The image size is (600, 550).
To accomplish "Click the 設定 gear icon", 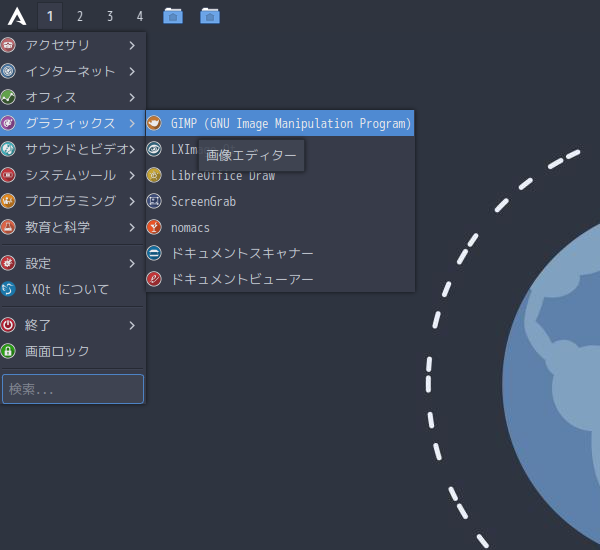I will coord(8,263).
